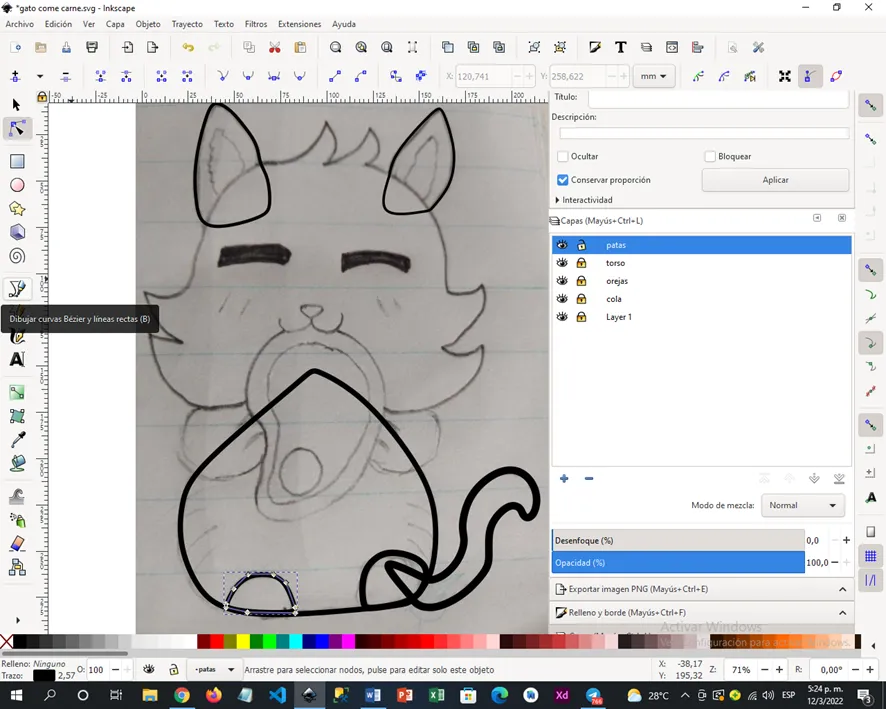Open current layer patas dropdown

click(x=215, y=669)
